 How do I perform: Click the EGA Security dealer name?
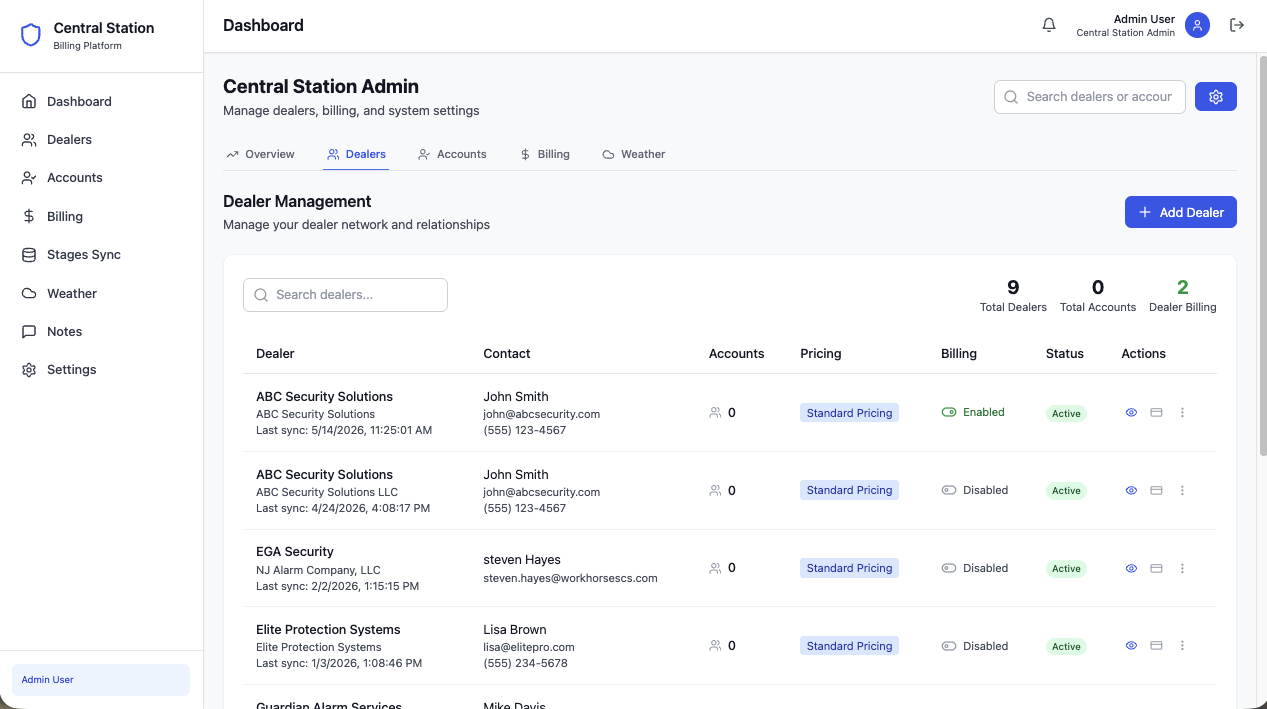295,551
